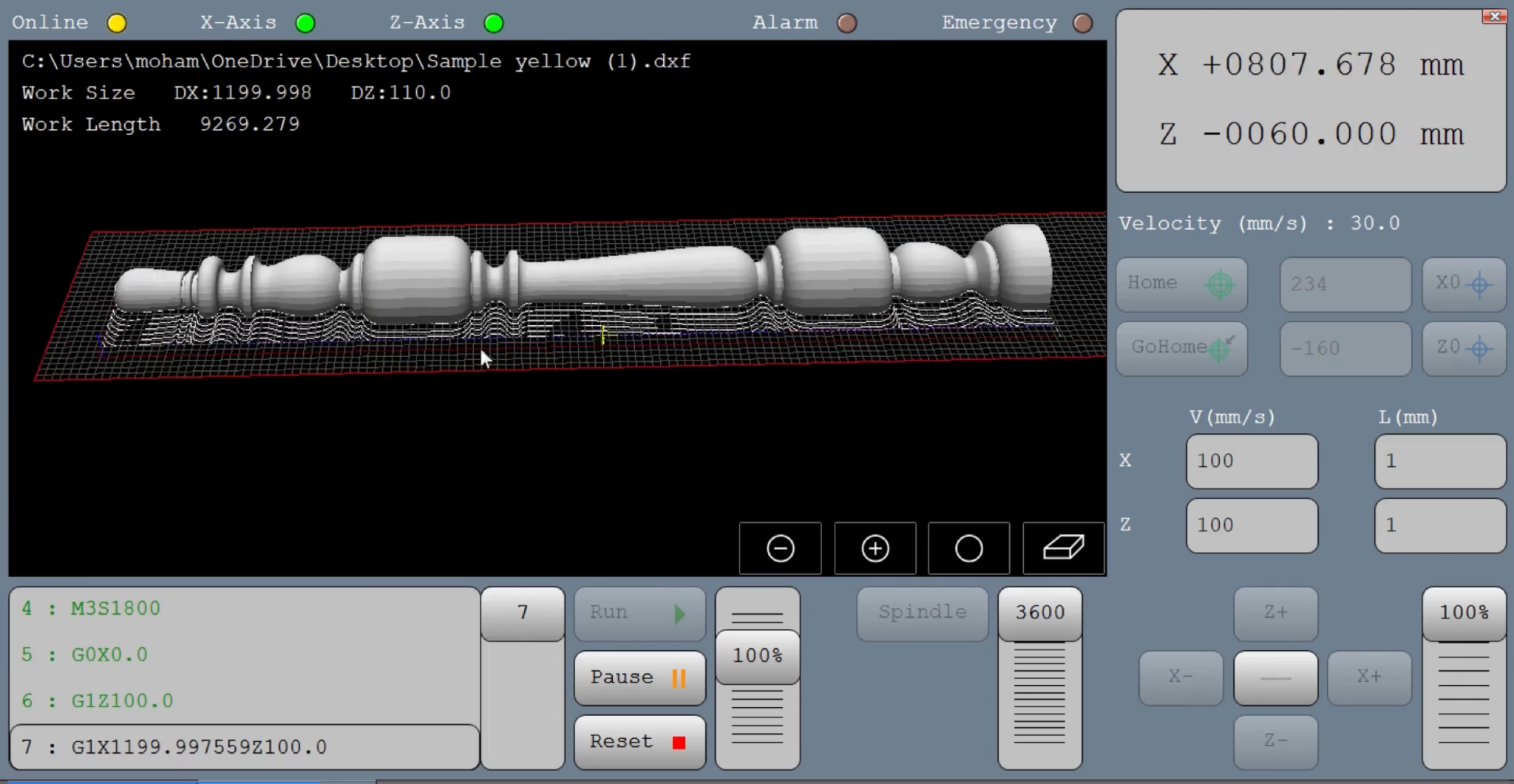This screenshot has width=1514, height=784.
Task: Select G-code line 6 G1Z100.0
Action: click(x=244, y=701)
